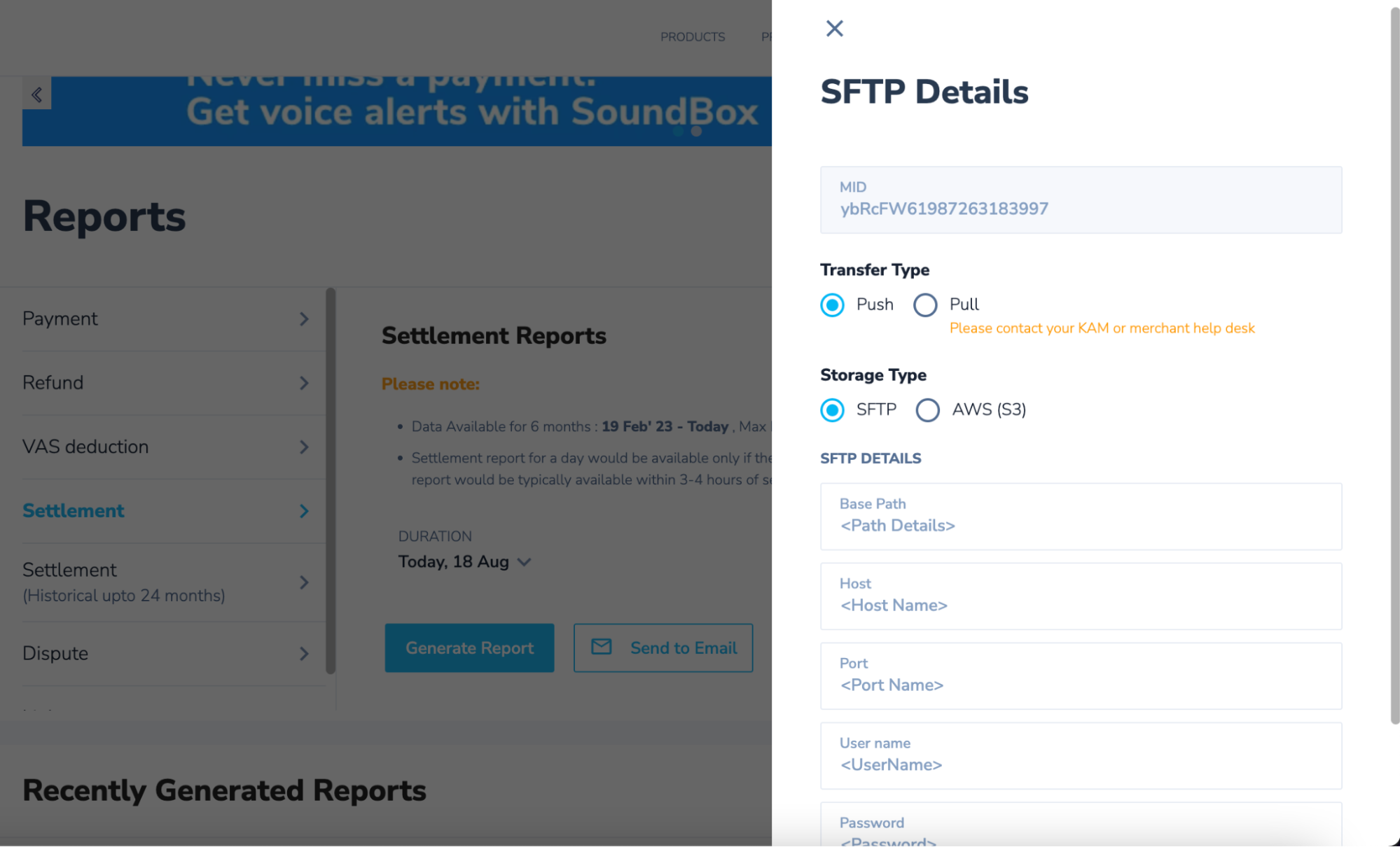Expand the Refund reports chevron
This screenshot has height=847, width=1400.
click(x=304, y=383)
